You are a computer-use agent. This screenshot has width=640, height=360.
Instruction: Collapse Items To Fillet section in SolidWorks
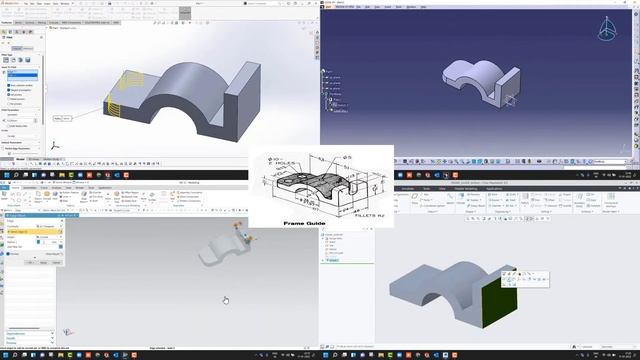(x=39, y=67)
